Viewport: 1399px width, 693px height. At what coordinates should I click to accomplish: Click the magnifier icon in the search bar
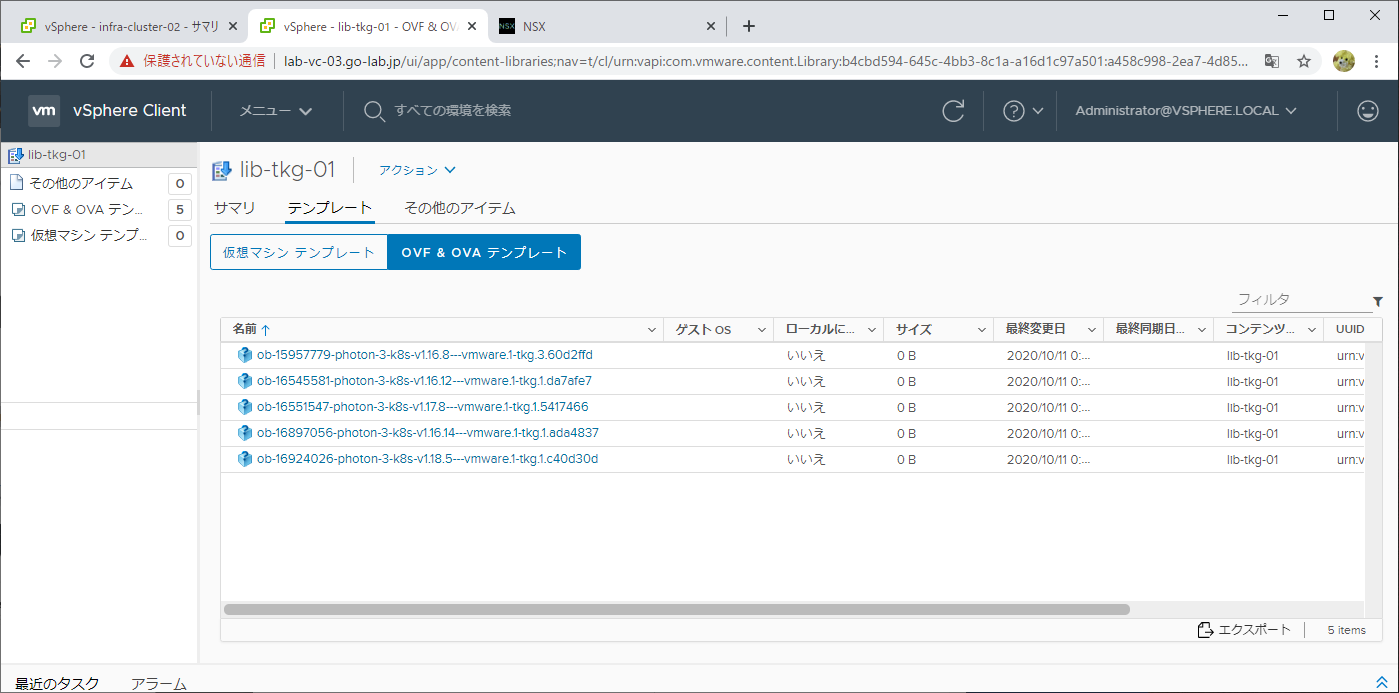[x=374, y=111]
